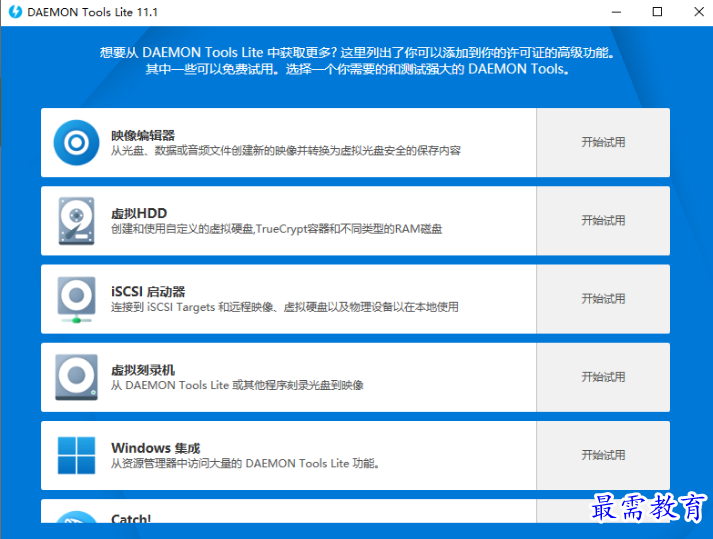Click the DAEMON Tools lightning logo icon
The height and width of the screenshot is (539, 713).
(15, 12)
